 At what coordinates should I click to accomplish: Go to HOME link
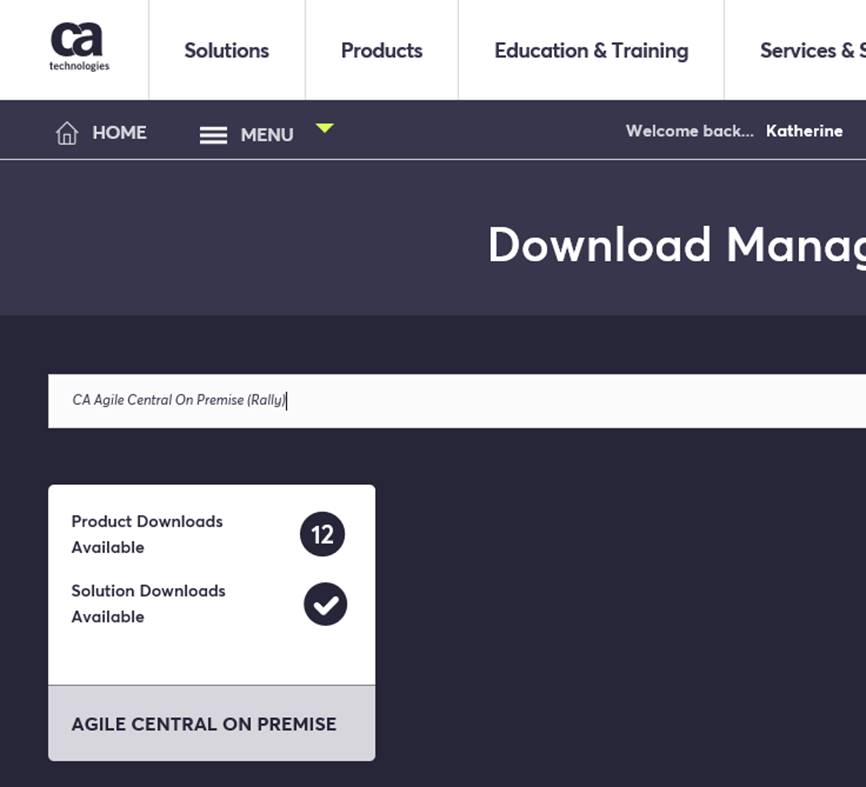(119, 133)
